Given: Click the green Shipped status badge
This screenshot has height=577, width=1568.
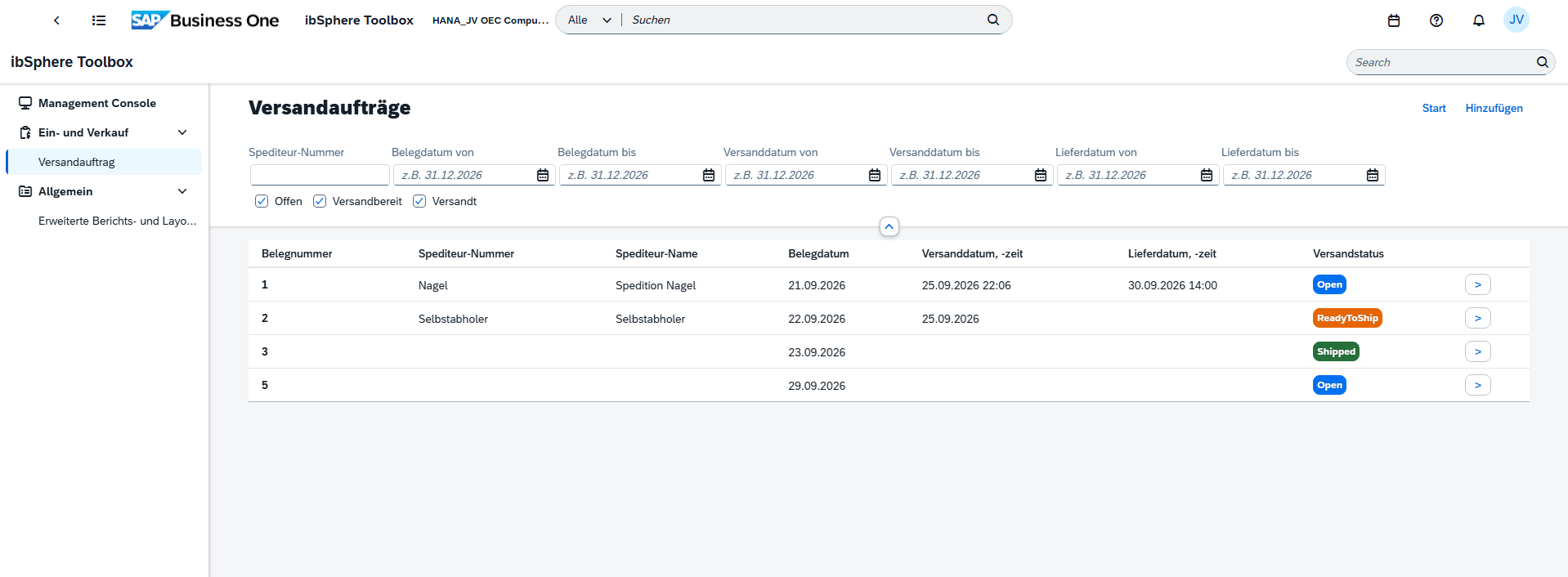Looking at the screenshot, I should coord(1336,351).
